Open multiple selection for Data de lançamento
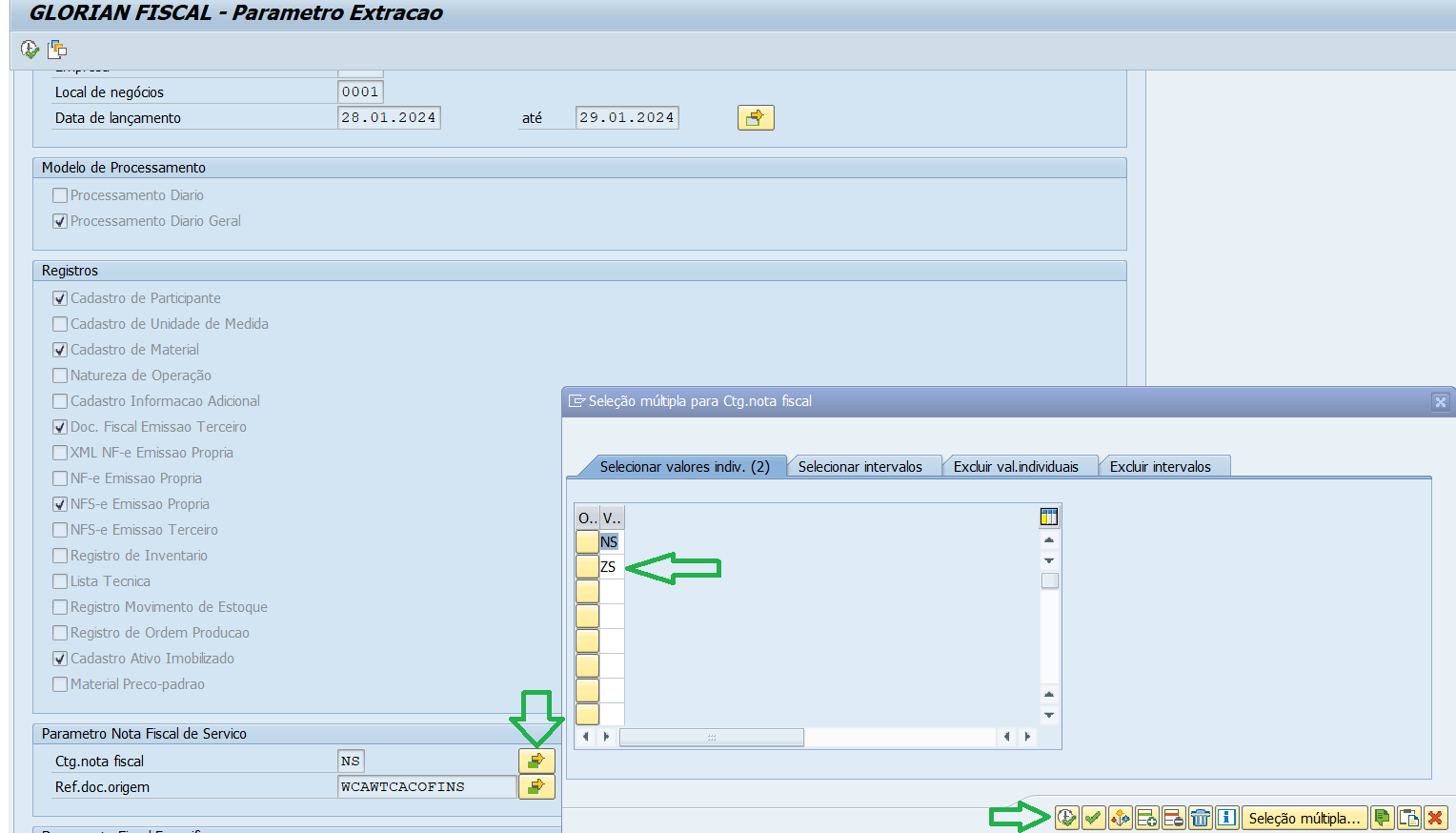 click(755, 117)
